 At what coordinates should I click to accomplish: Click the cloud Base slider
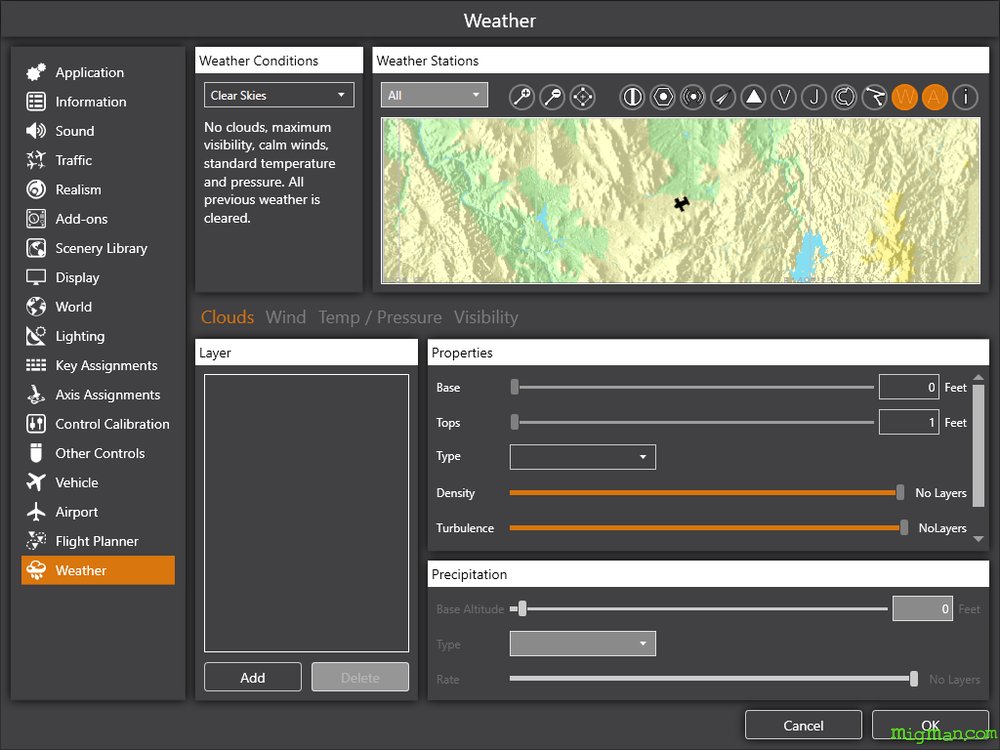(x=693, y=387)
